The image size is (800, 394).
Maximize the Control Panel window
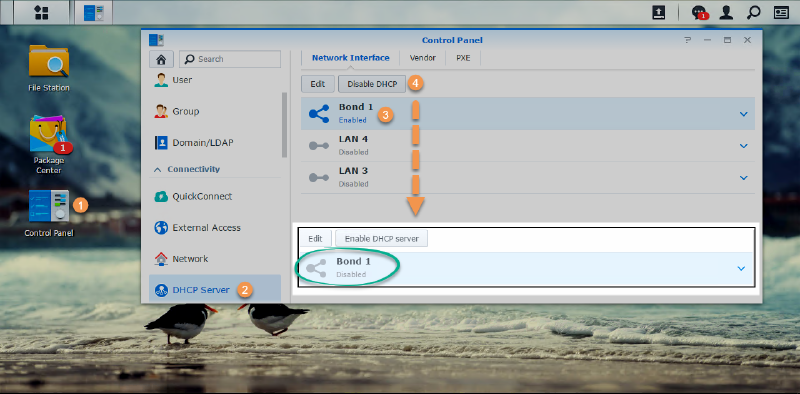click(728, 40)
